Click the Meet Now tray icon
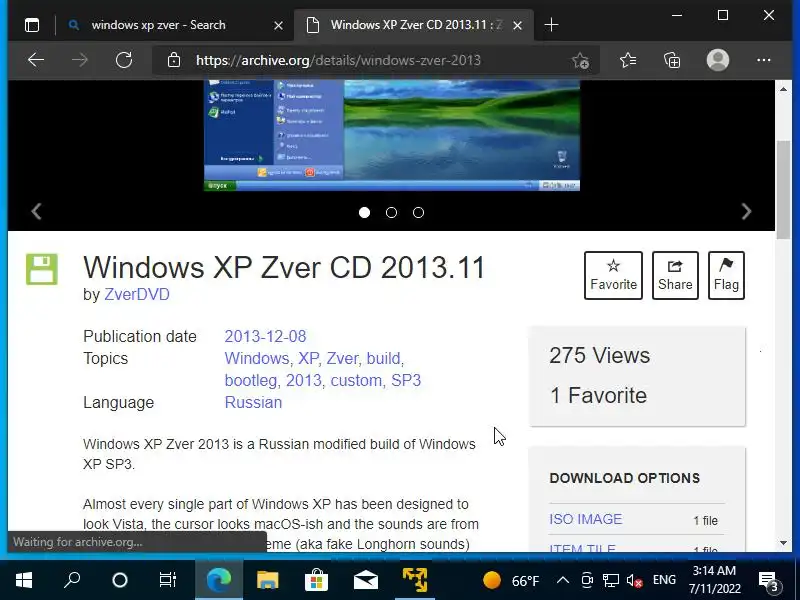The image size is (800, 600). (587, 580)
